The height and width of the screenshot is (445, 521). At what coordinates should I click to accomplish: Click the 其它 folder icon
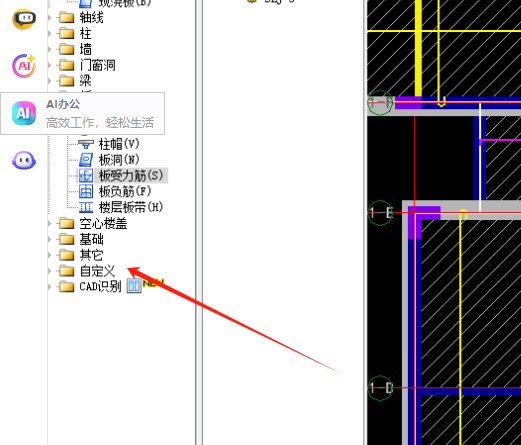(x=66, y=255)
